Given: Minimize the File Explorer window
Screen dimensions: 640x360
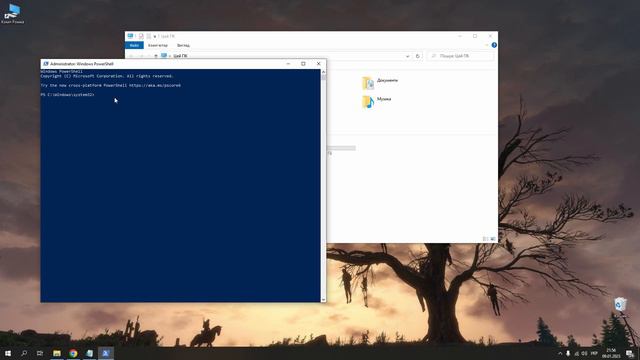Looking at the screenshot, I should pyautogui.click(x=460, y=36).
